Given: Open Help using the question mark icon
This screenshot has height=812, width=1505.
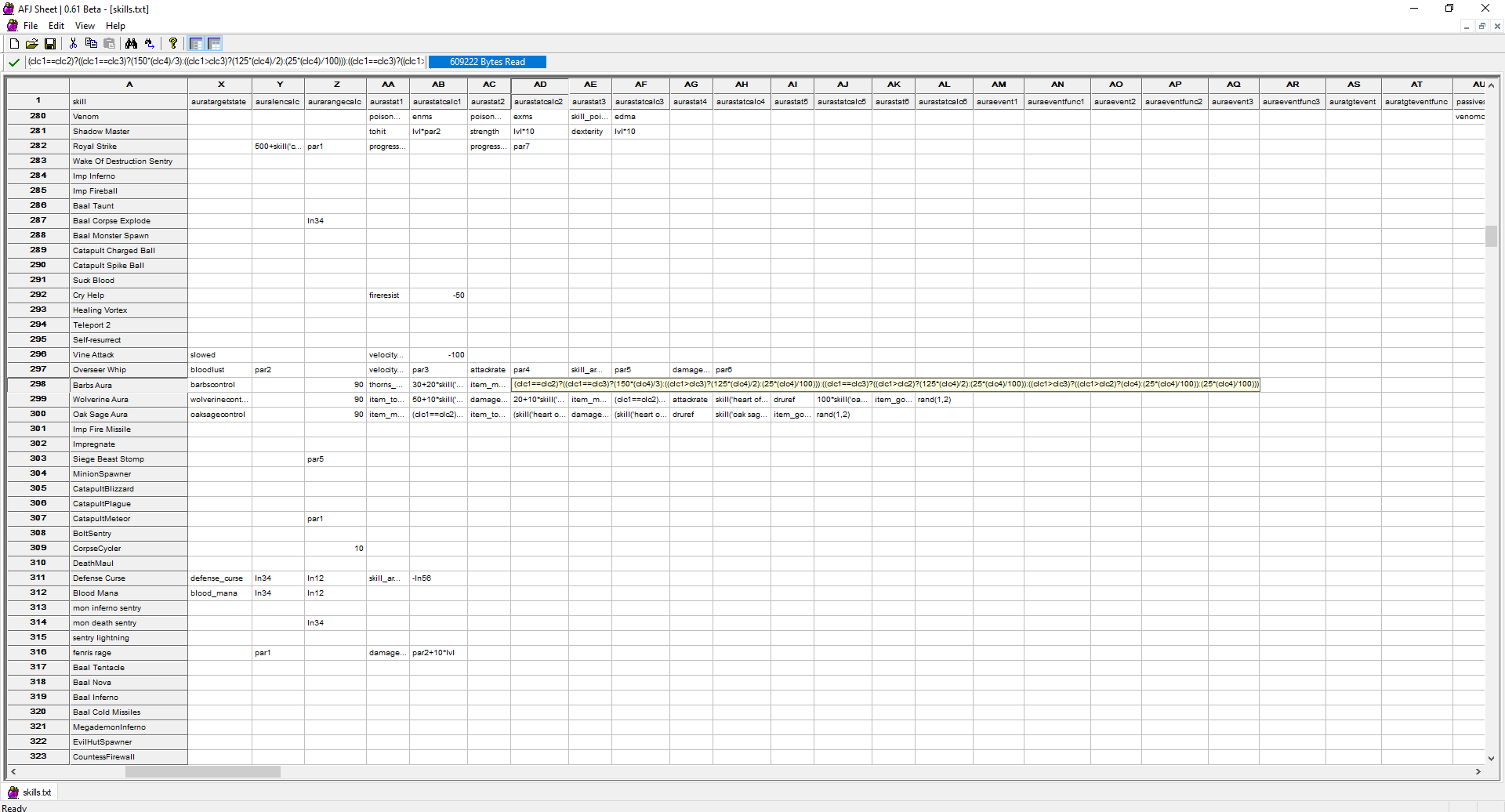Looking at the screenshot, I should [173, 44].
